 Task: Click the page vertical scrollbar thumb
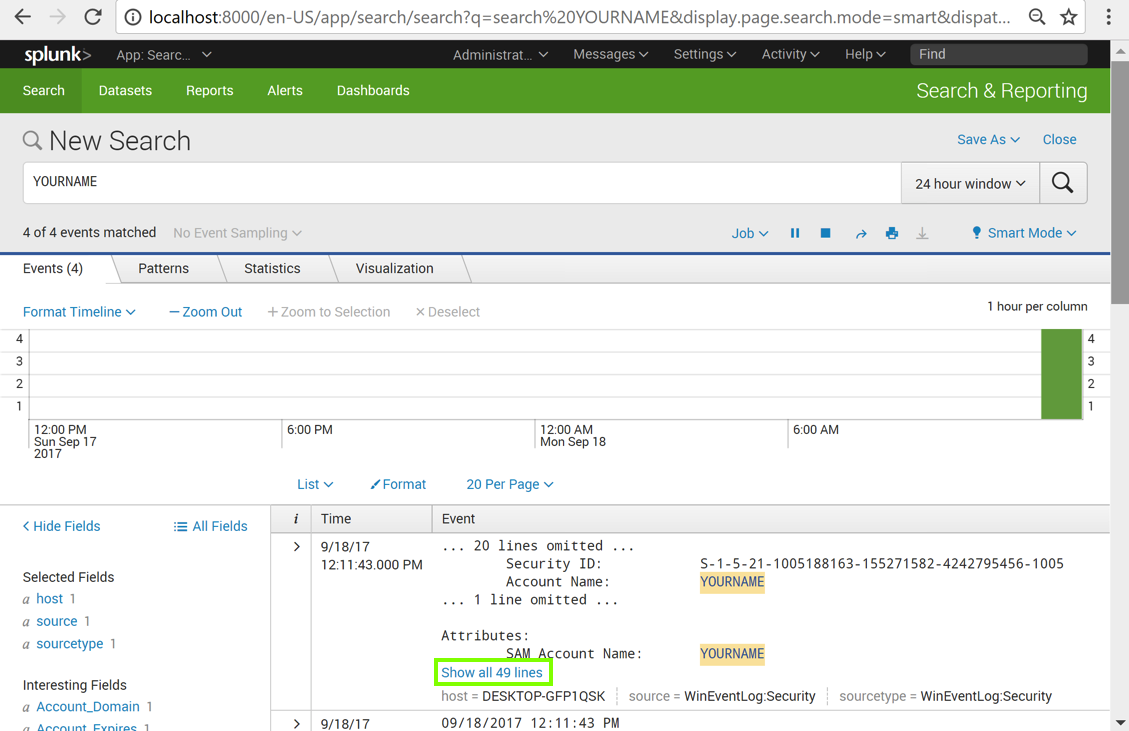click(1120, 182)
